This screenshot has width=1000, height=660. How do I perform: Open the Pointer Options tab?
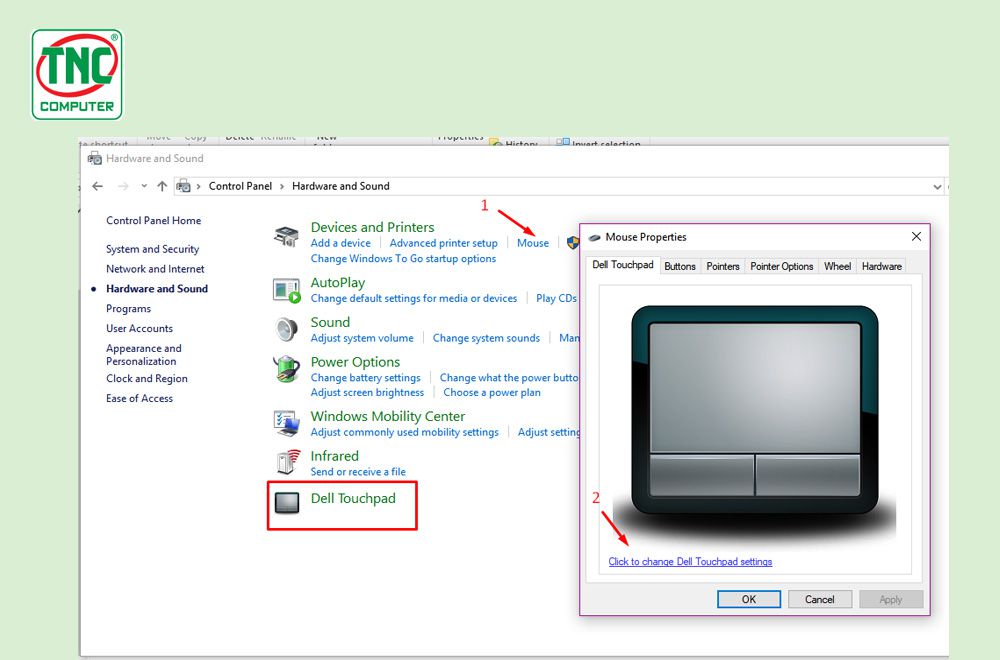pos(781,267)
